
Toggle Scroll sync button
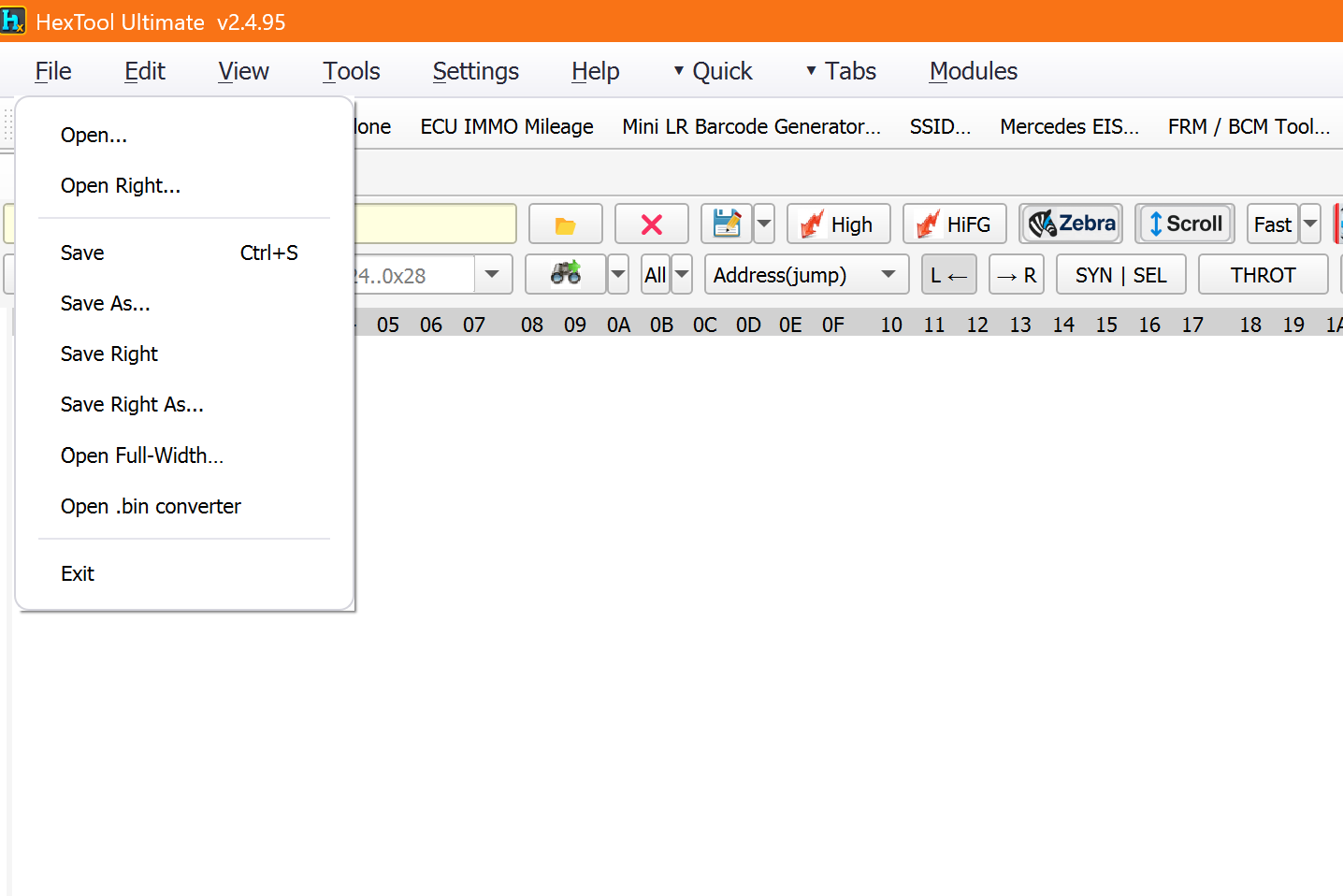tap(1185, 224)
